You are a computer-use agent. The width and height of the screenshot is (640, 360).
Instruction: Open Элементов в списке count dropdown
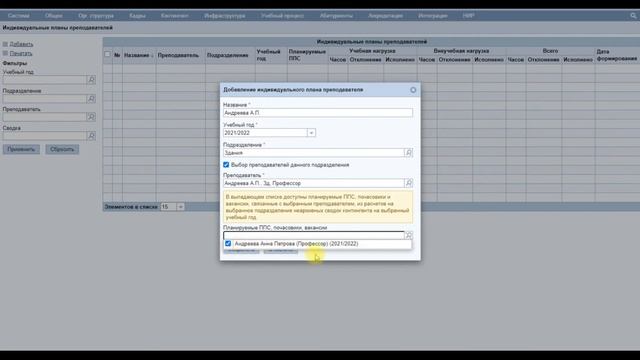(180, 207)
